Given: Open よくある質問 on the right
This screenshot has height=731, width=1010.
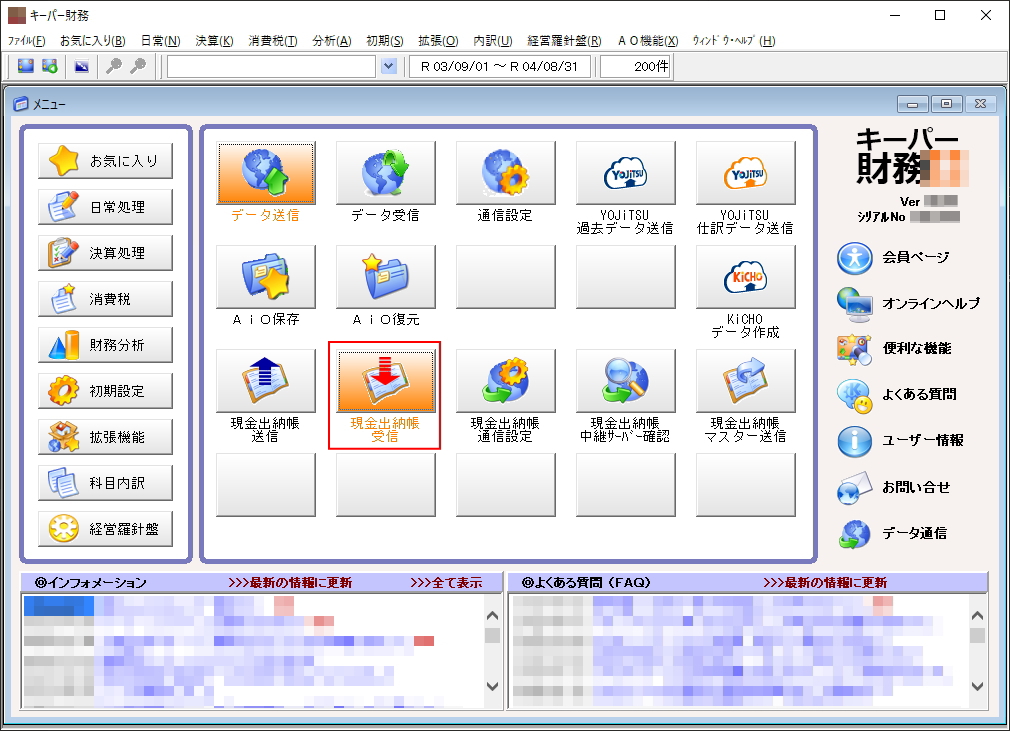Looking at the screenshot, I should pos(897,395).
